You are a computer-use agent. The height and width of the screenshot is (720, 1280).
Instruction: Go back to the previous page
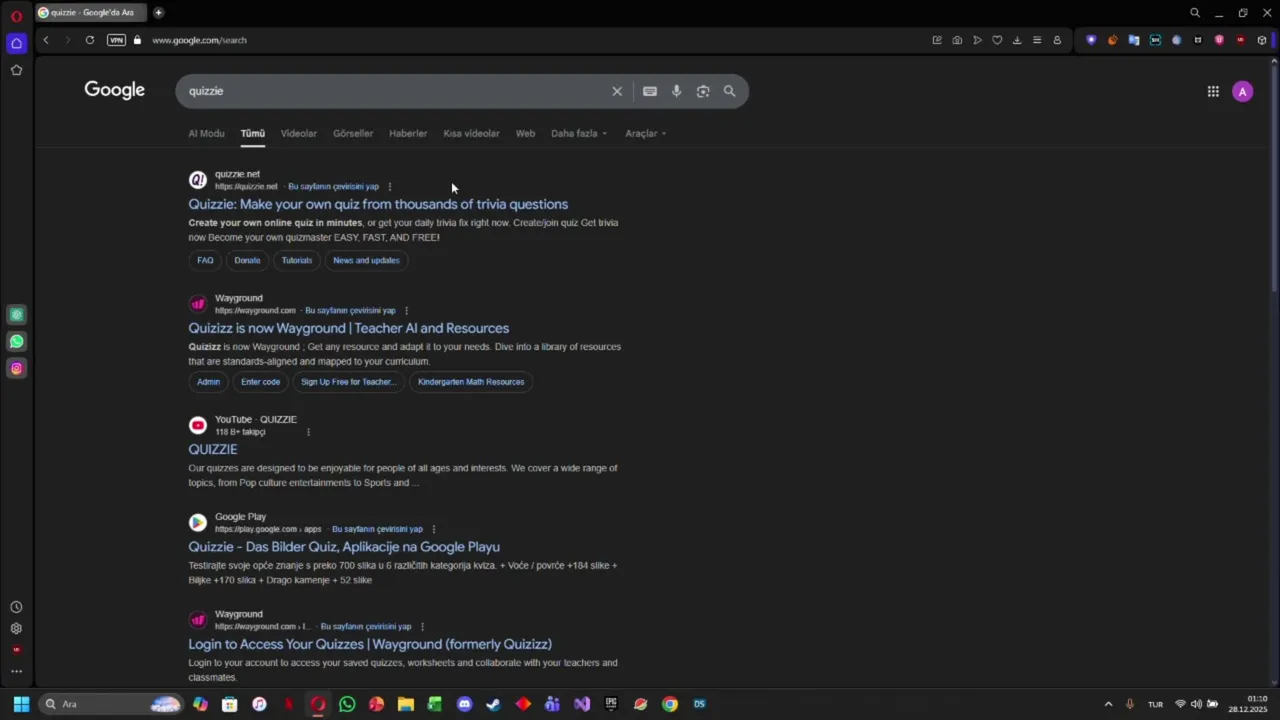coord(46,40)
